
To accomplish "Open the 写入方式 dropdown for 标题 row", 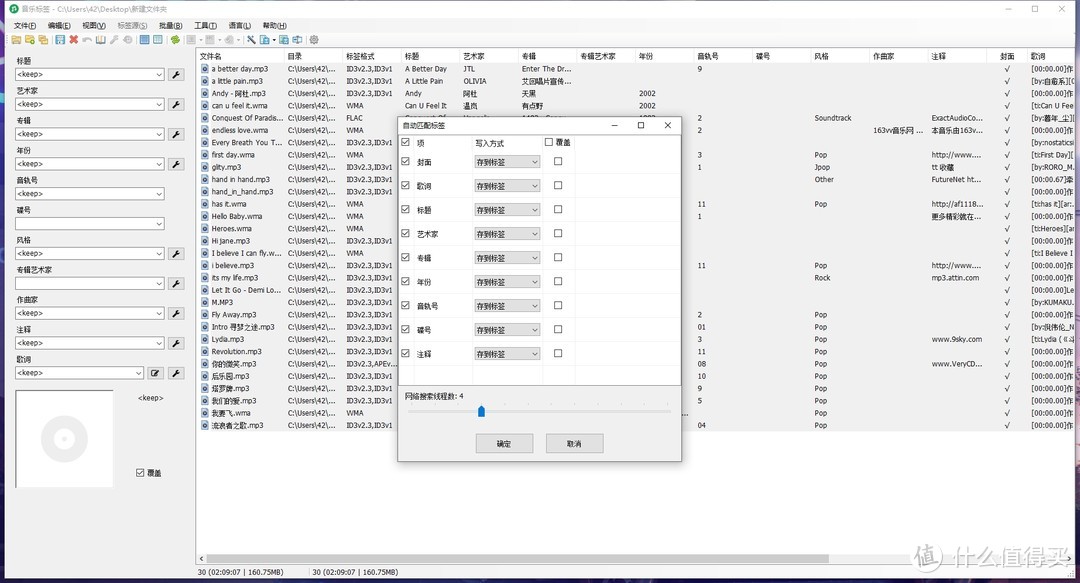I will coord(507,210).
